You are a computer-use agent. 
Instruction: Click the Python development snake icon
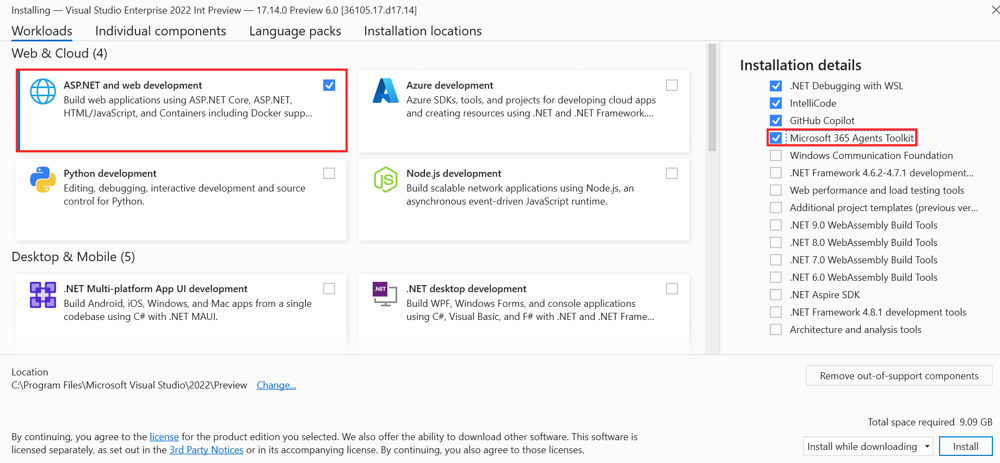[x=43, y=180]
